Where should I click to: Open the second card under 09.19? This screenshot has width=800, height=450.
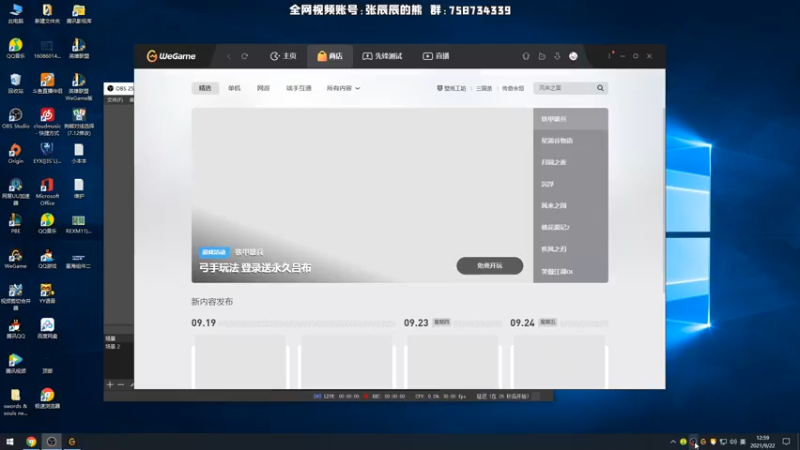pos(347,362)
